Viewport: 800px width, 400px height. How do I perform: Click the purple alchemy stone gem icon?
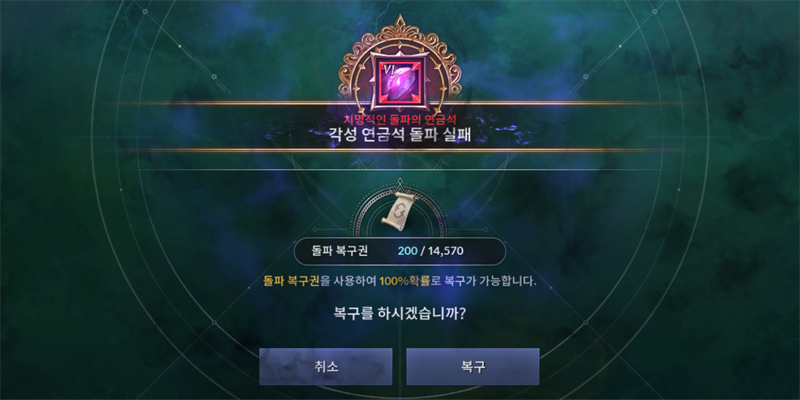[x=402, y=83]
